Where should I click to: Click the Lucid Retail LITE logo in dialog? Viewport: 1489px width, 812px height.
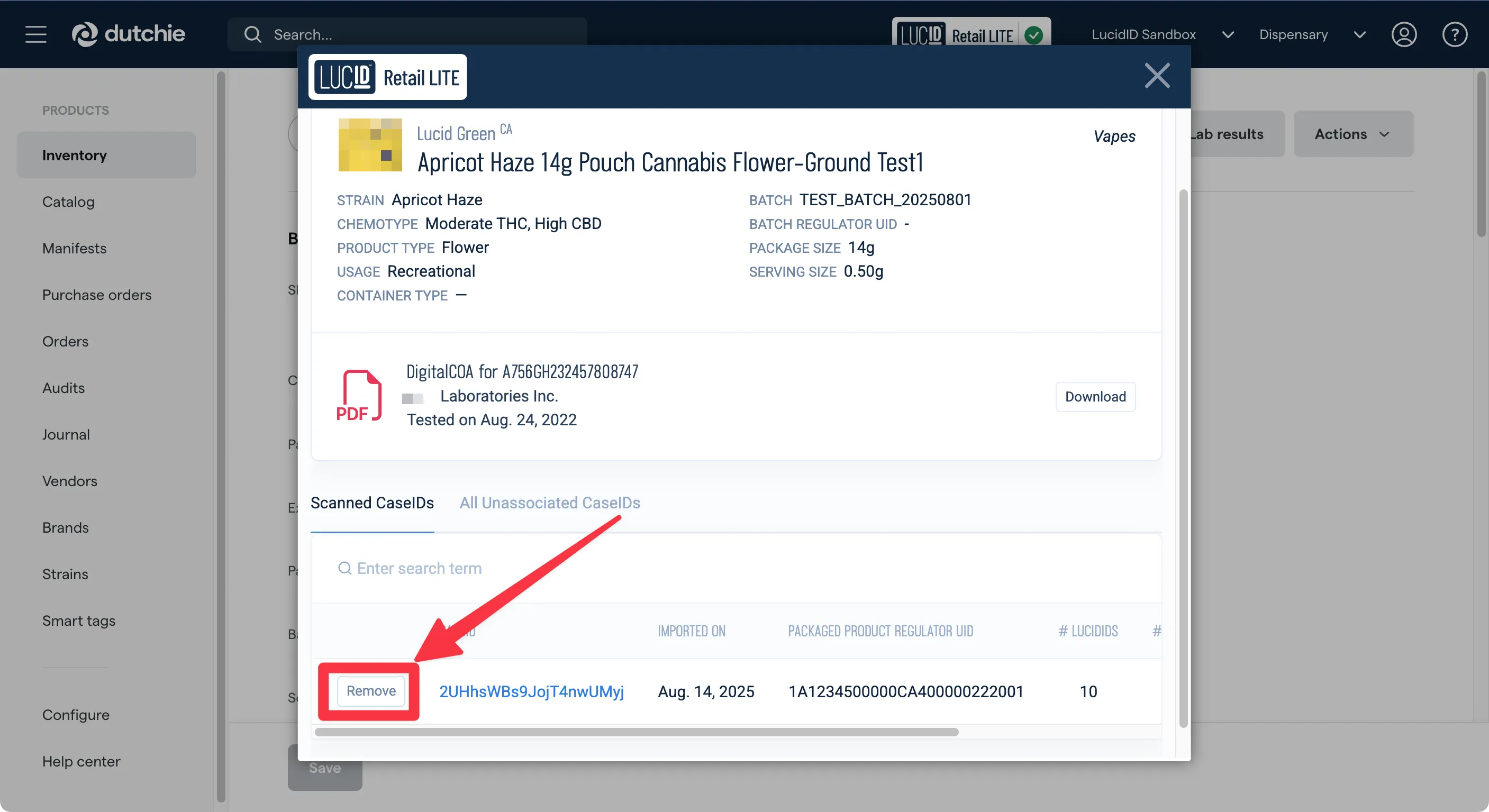pyautogui.click(x=387, y=77)
